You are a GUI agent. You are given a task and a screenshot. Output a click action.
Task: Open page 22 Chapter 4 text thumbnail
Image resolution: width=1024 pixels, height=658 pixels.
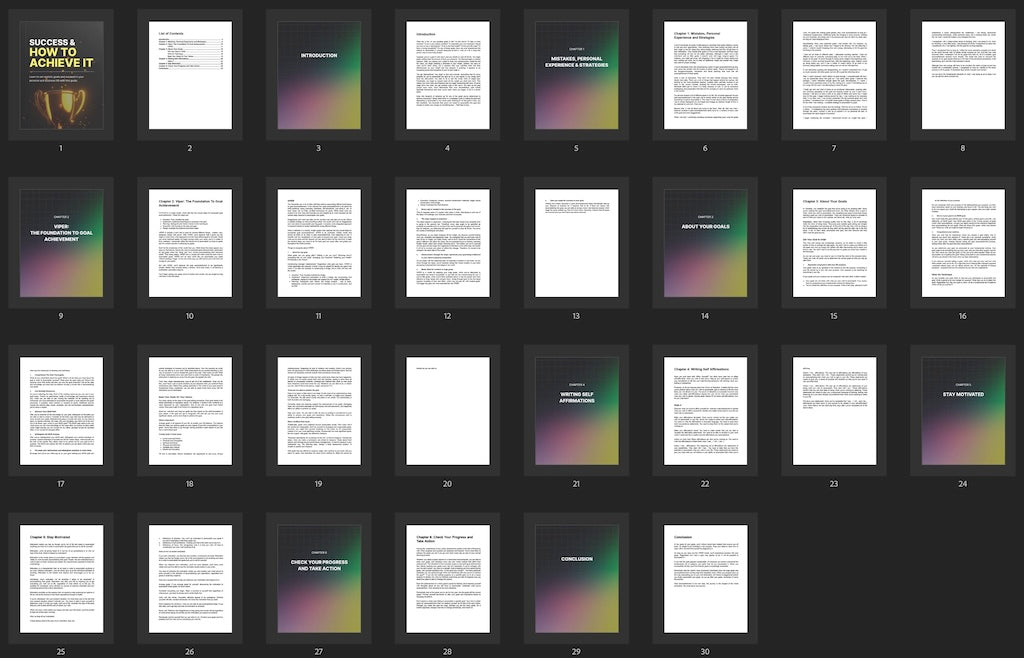(705, 411)
